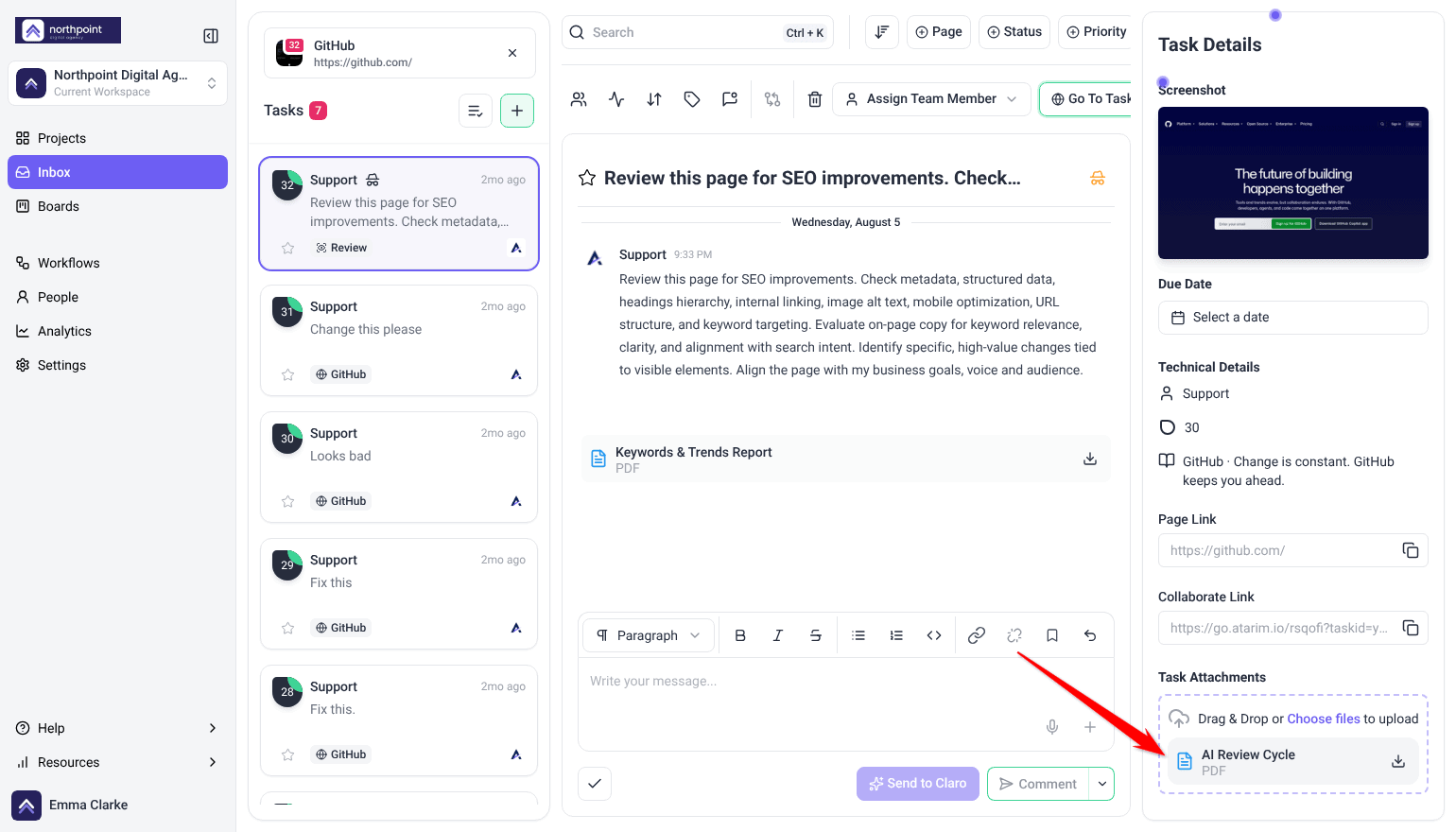Open the task list filter icon
This screenshot has height=832, width=1456.
[476, 111]
